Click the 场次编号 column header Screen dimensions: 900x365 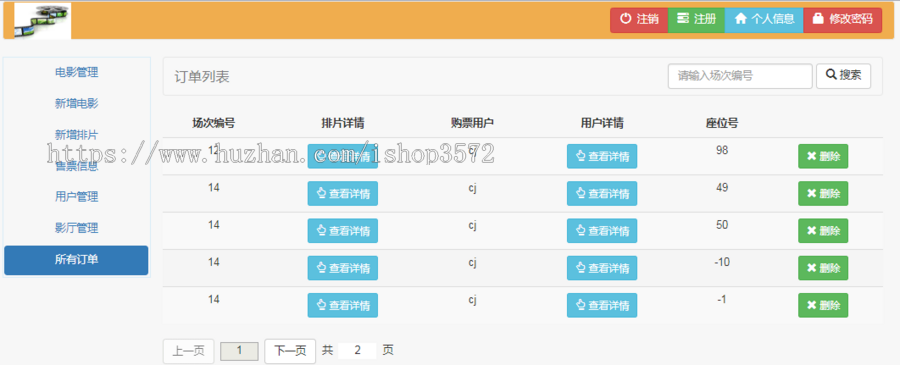[214, 123]
